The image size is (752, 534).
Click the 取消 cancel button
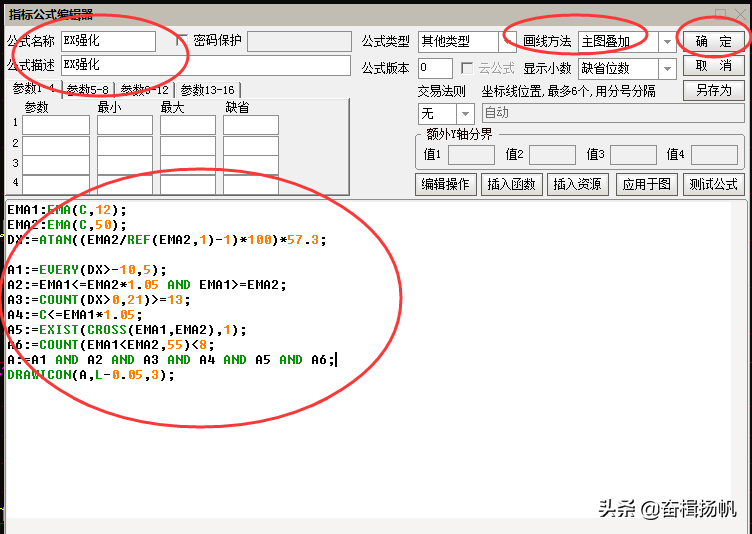[x=714, y=65]
